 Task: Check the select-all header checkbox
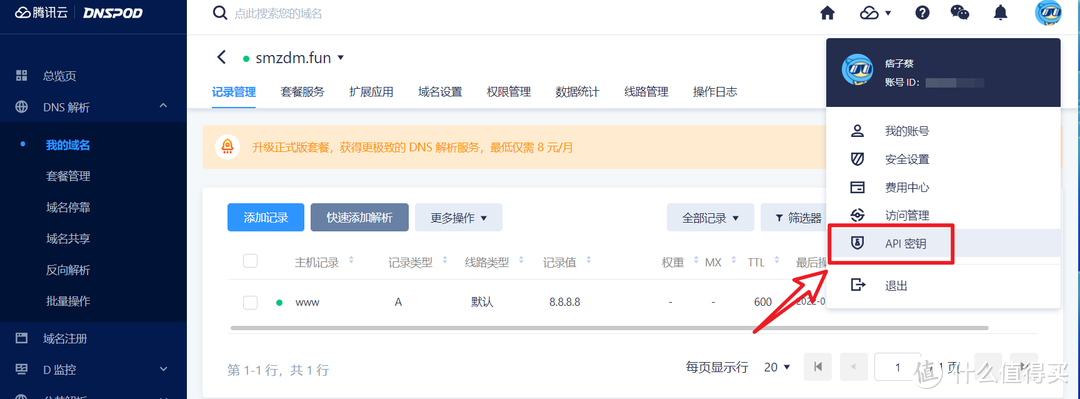[250, 261]
